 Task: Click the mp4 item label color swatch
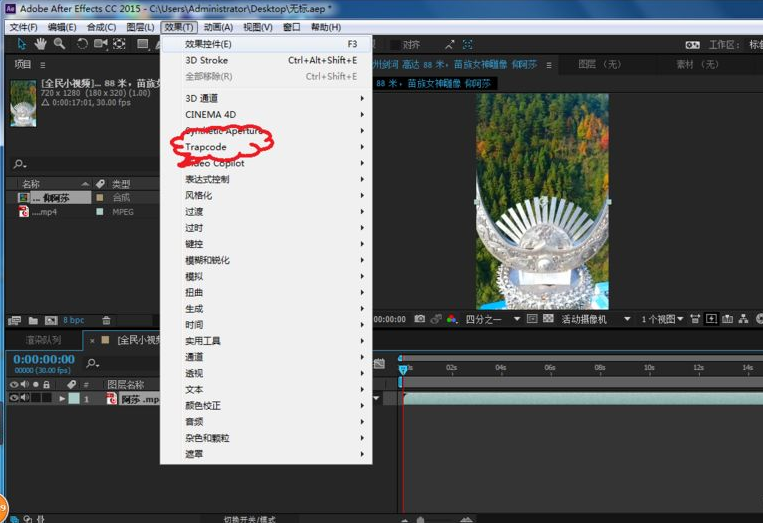[x=100, y=212]
